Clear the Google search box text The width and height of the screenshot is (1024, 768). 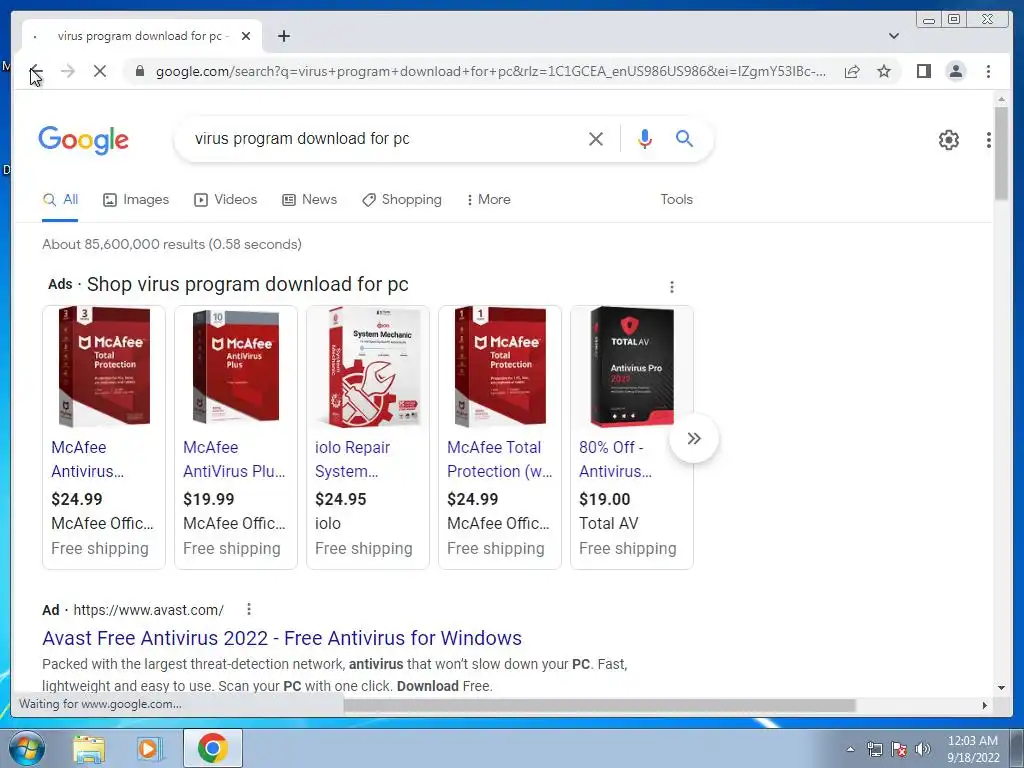pos(596,138)
